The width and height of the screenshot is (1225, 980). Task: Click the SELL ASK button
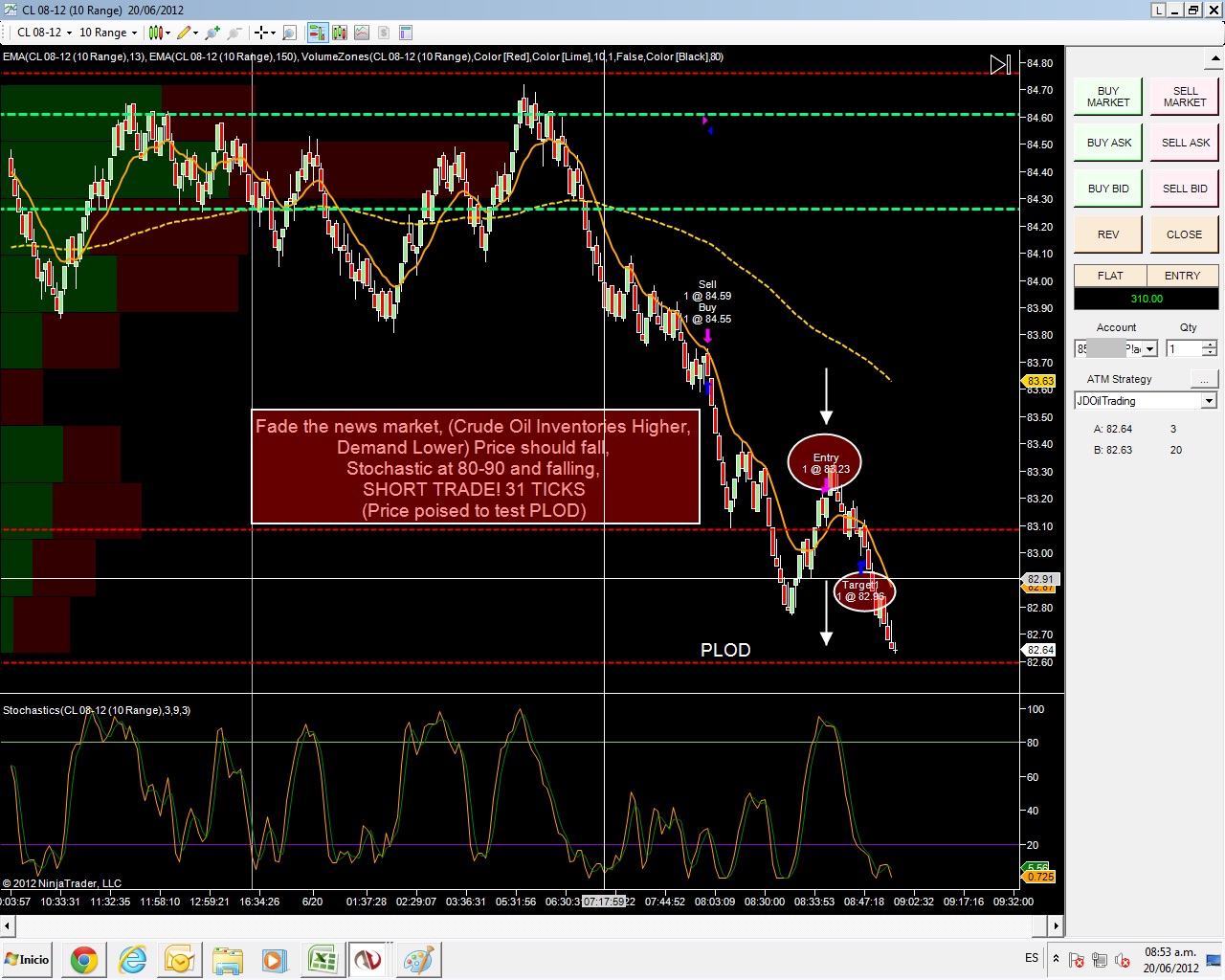coord(1185,143)
